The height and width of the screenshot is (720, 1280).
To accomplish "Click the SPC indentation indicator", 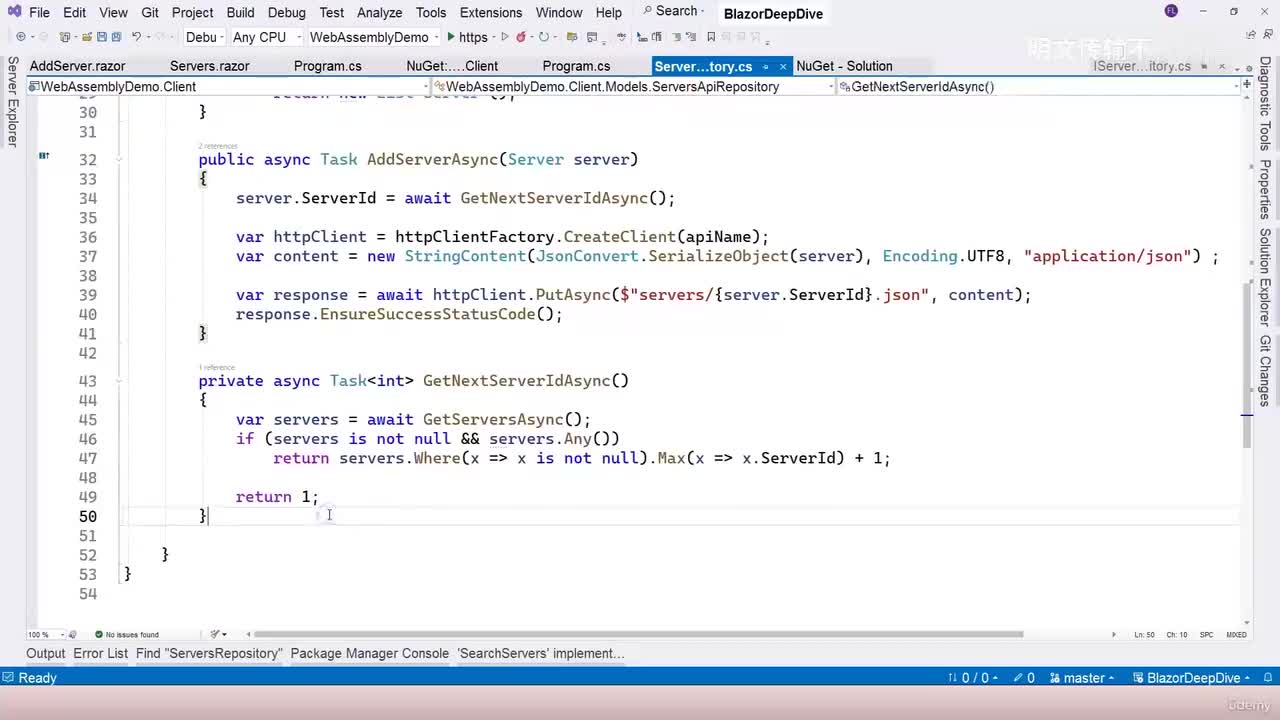I will 1206,634.
